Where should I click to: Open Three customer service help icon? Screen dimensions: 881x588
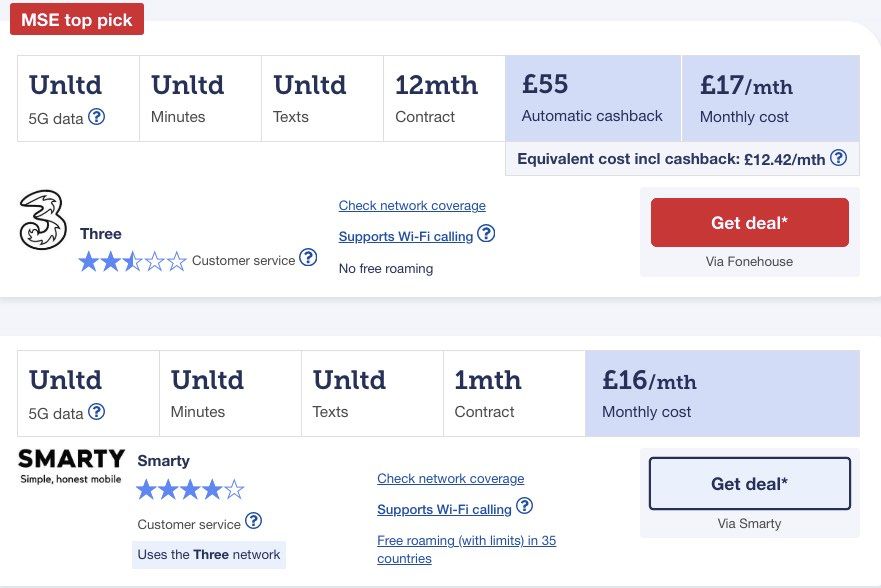(308, 258)
